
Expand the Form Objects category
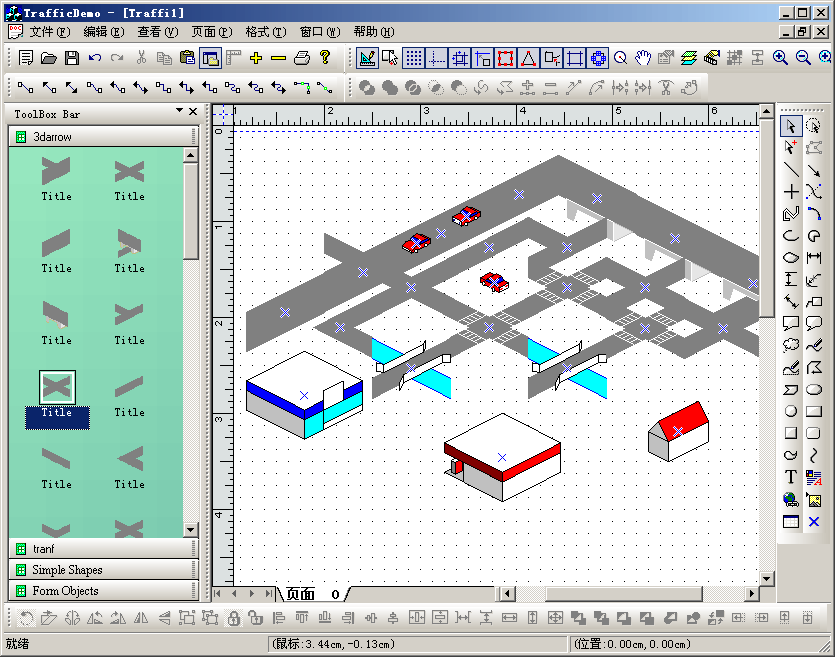[x=100, y=590]
